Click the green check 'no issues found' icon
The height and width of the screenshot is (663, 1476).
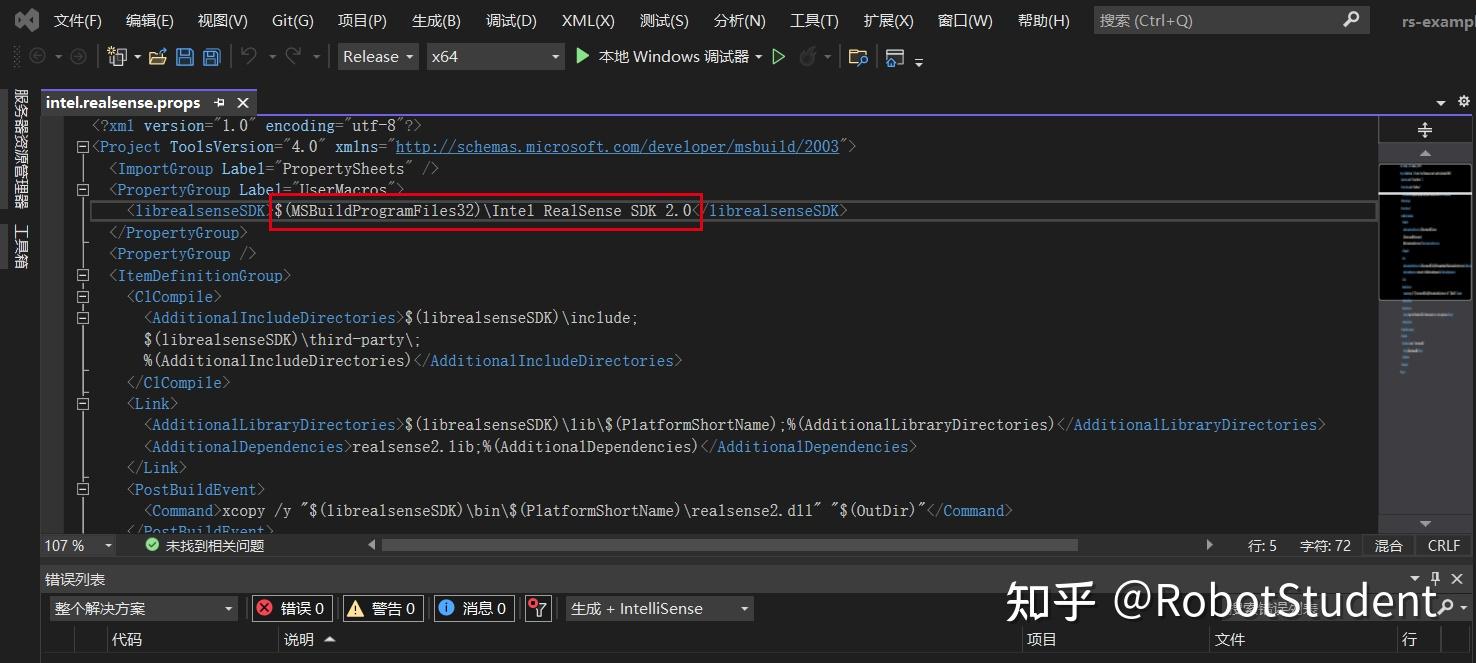pos(152,545)
